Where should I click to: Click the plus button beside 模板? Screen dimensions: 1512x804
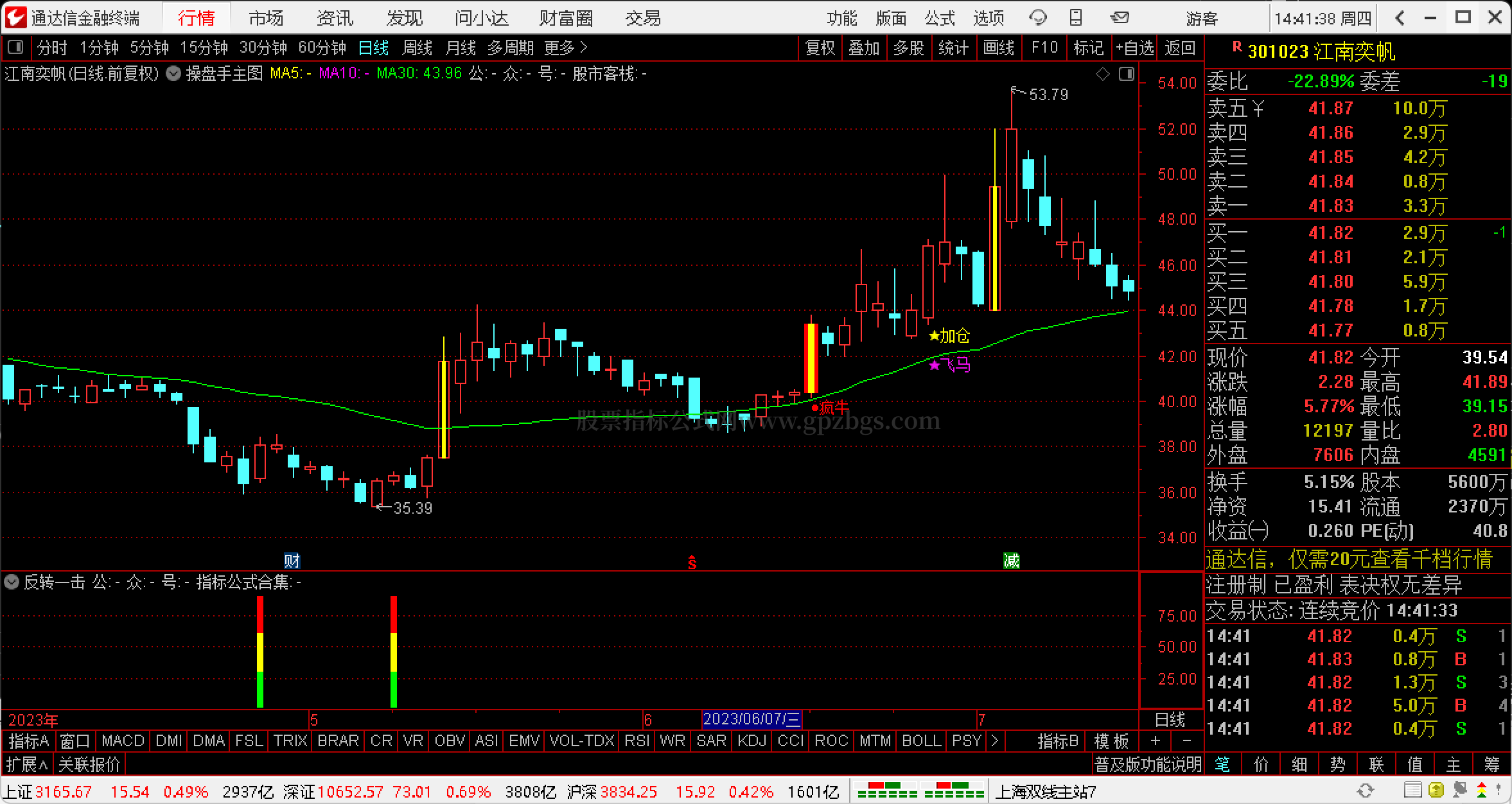point(1156,741)
